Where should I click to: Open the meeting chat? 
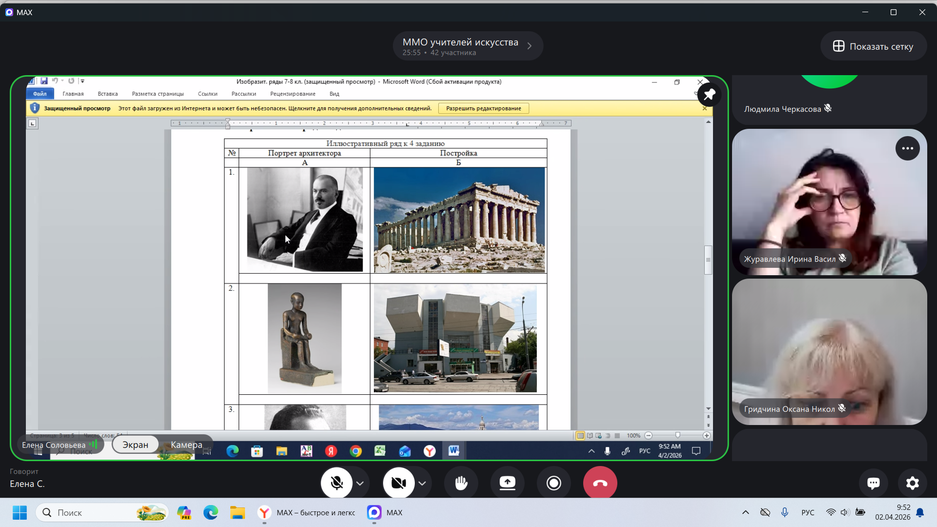click(x=873, y=483)
